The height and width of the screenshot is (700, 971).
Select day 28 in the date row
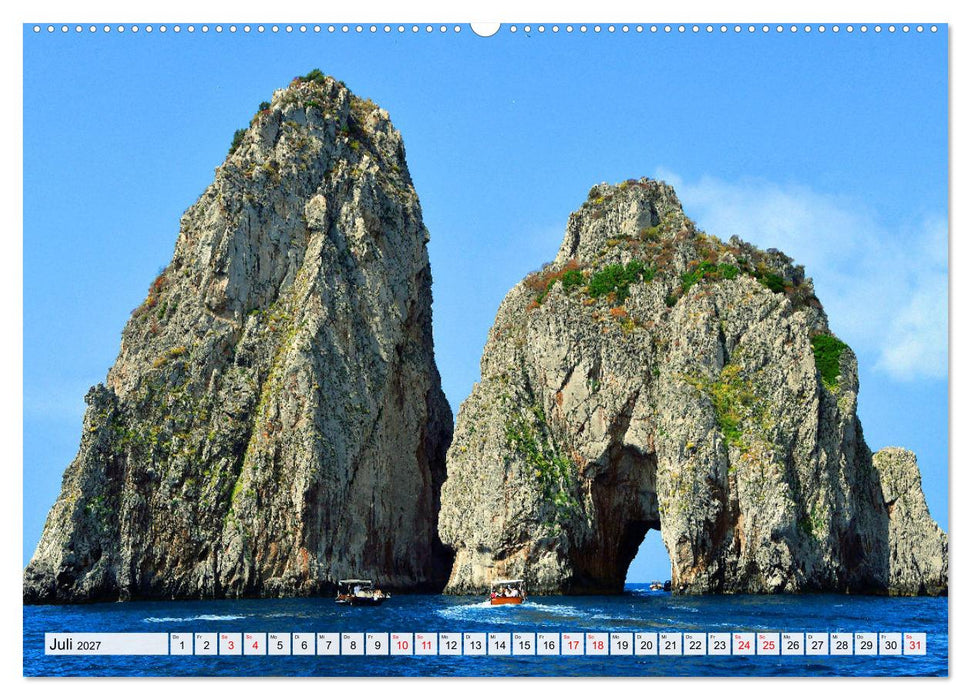tap(842, 644)
